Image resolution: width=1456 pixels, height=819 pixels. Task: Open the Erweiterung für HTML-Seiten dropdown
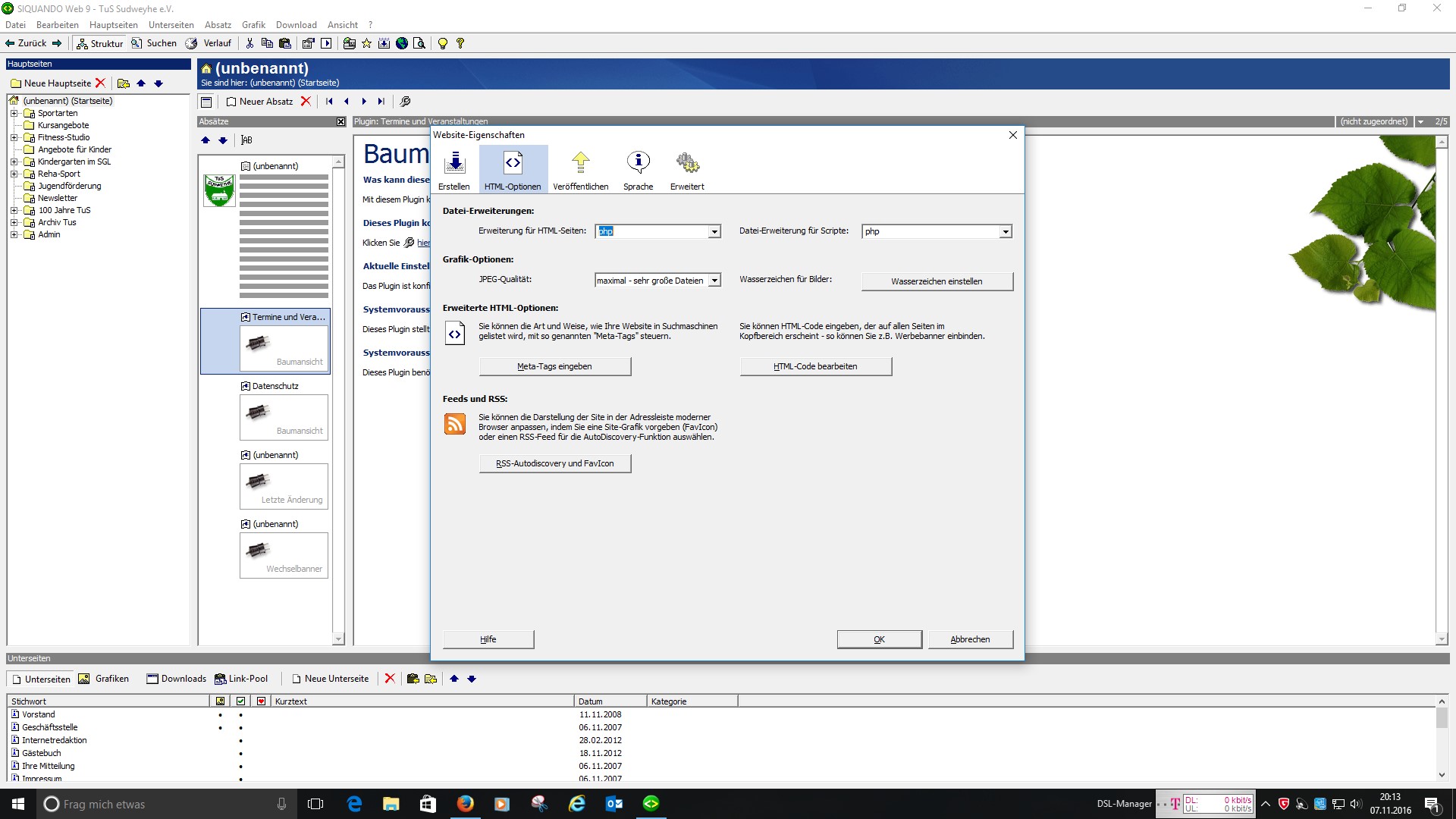click(x=714, y=232)
